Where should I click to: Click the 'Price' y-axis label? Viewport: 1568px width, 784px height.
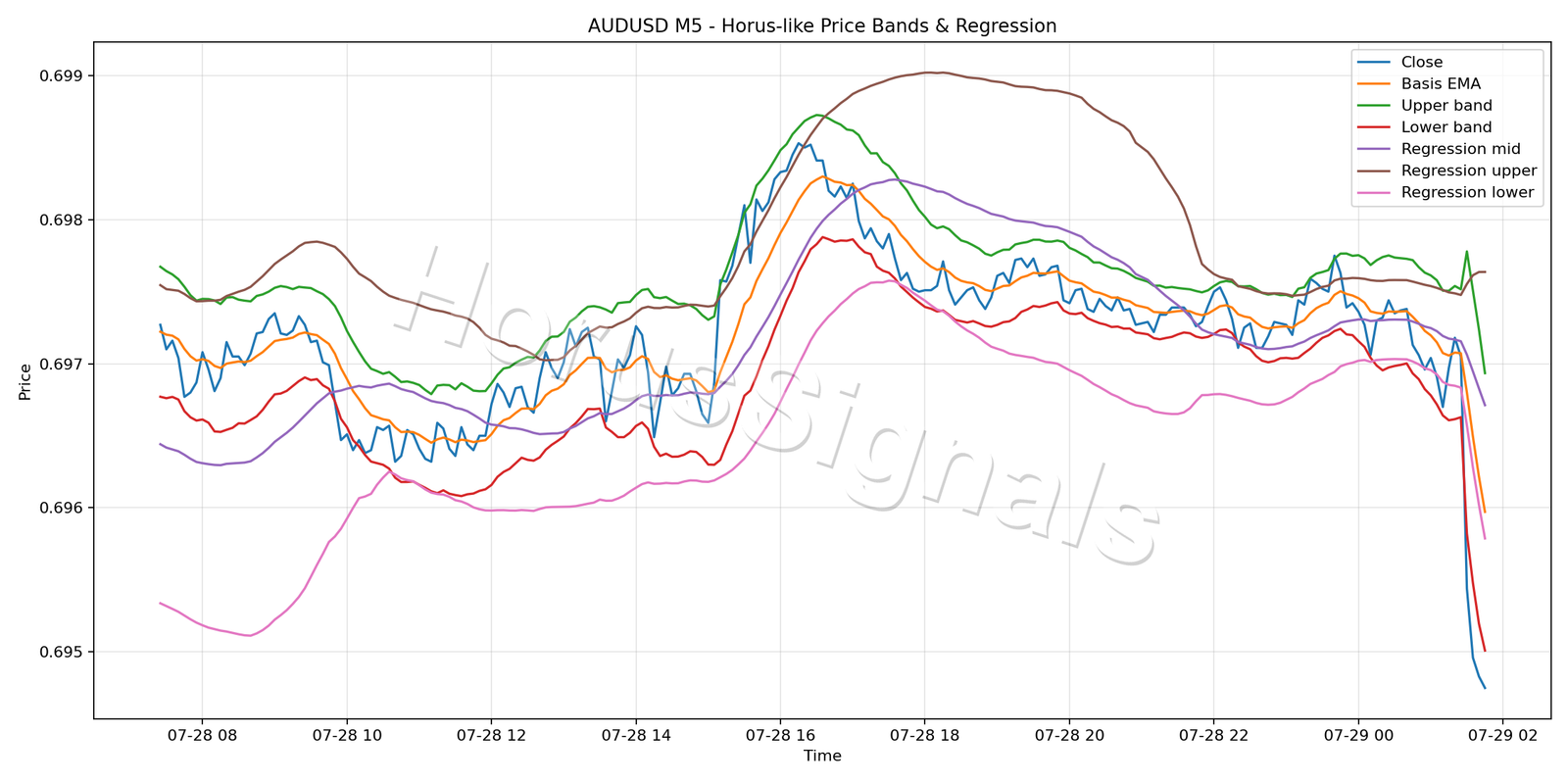point(25,381)
